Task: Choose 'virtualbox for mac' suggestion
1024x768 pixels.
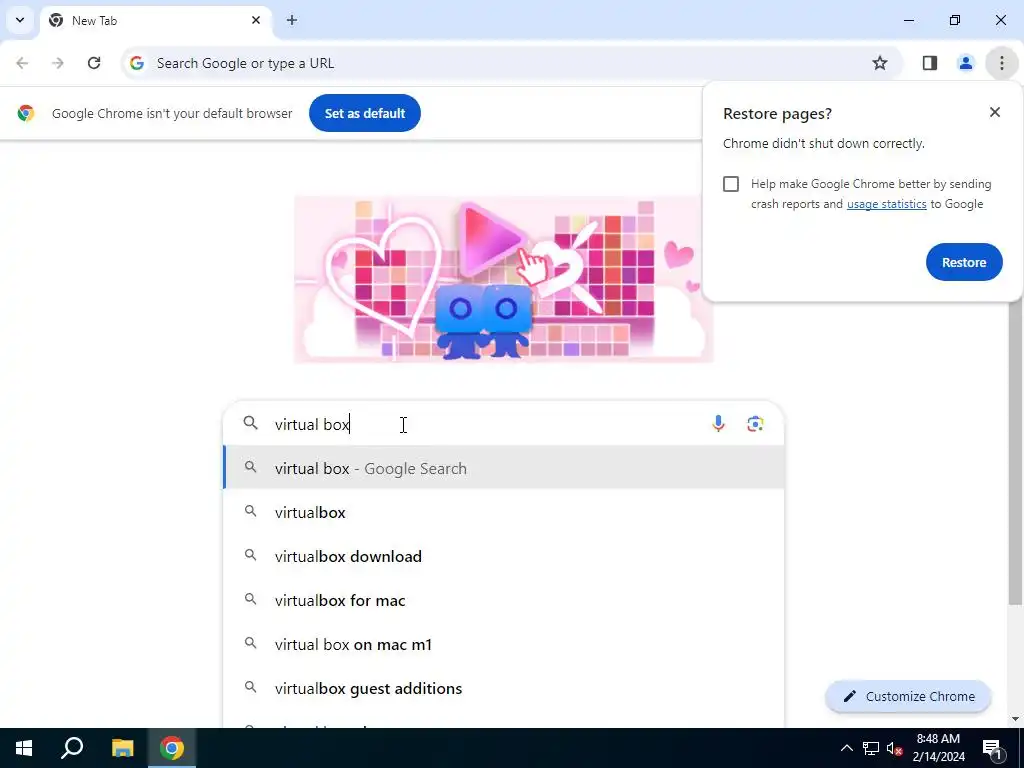Action: (504, 600)
